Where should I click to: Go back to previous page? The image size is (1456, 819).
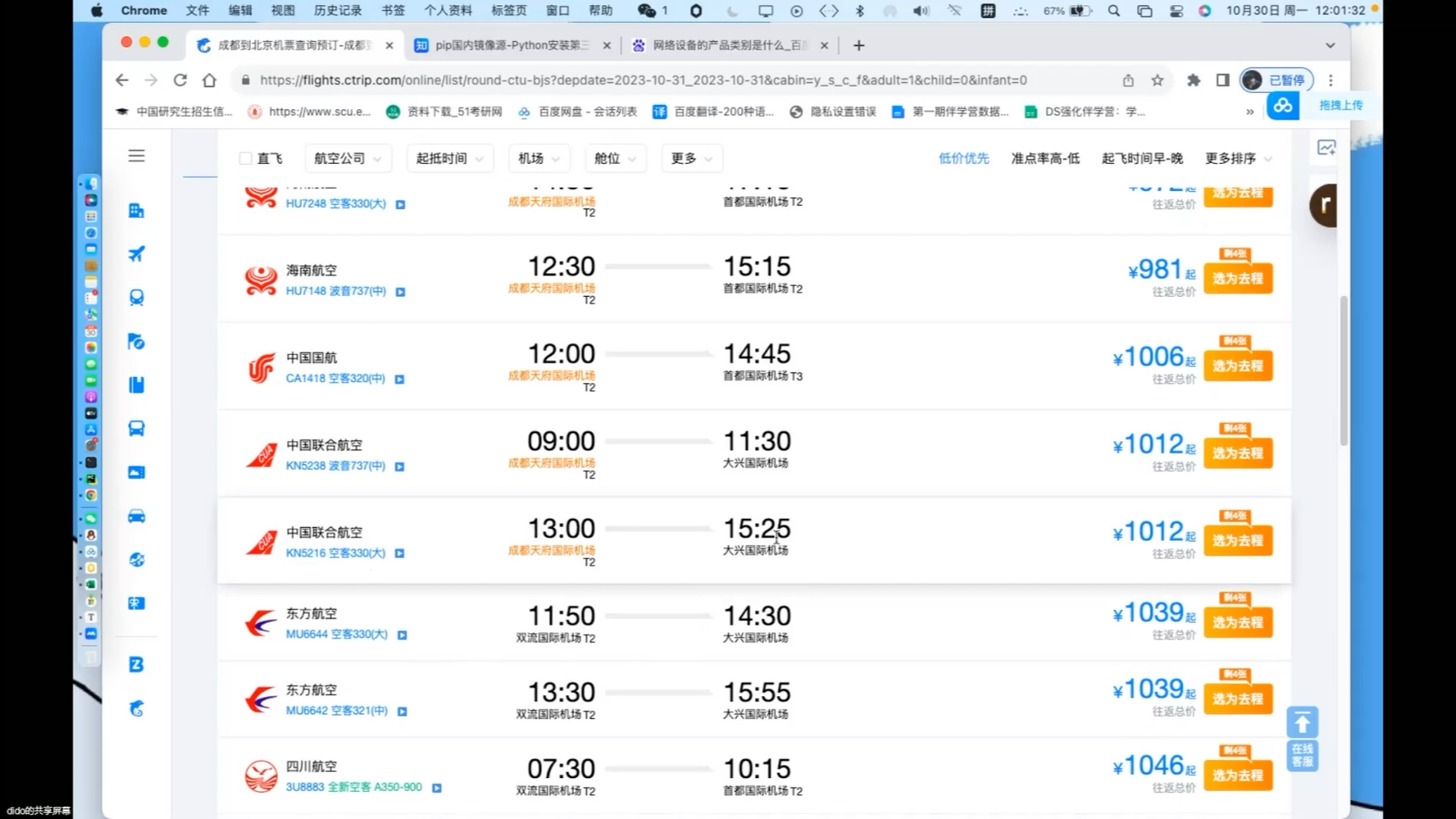[122, 80]
